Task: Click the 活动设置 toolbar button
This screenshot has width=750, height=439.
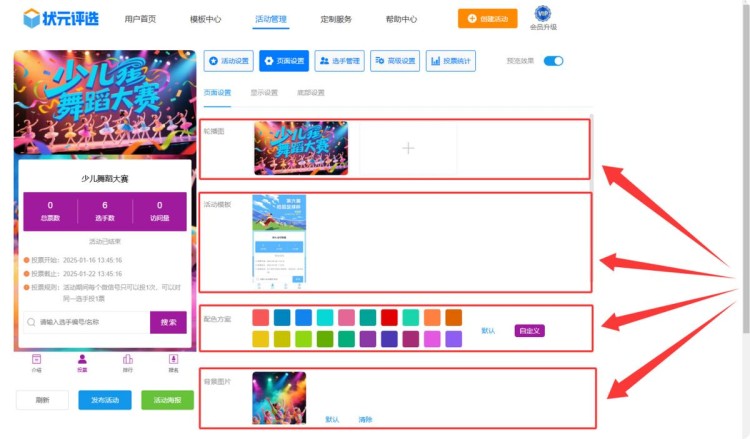Action: tap(228, 61)
